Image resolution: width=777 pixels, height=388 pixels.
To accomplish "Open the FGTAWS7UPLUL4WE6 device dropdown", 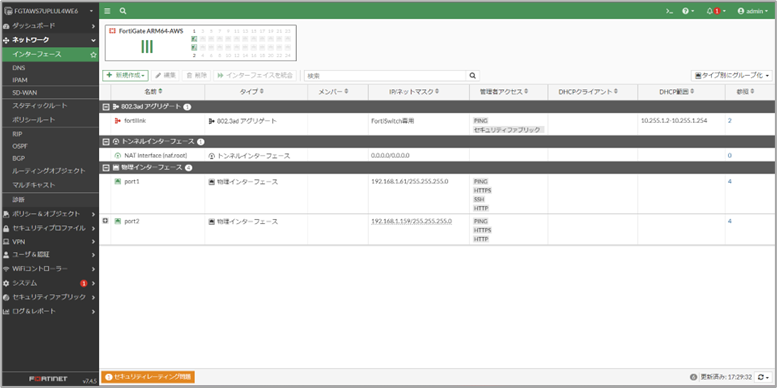I will pos(49,10).
